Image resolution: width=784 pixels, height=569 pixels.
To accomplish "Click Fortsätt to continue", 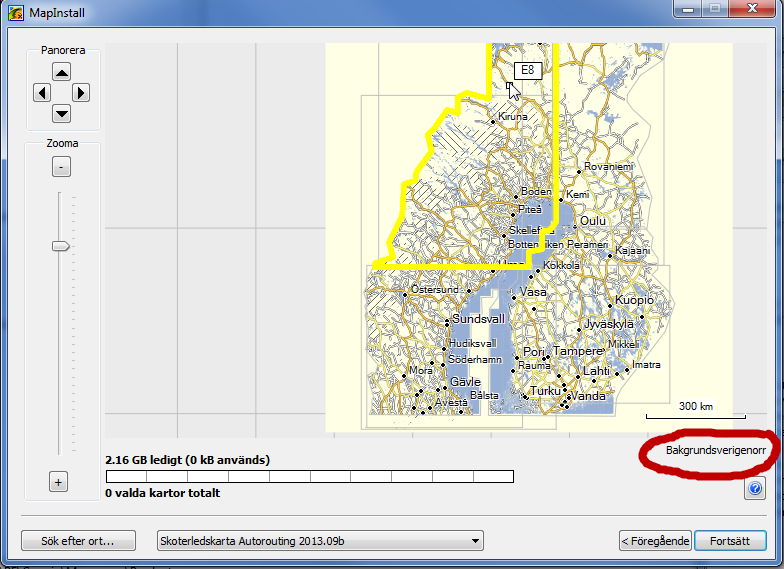I will tap(730, 541).
